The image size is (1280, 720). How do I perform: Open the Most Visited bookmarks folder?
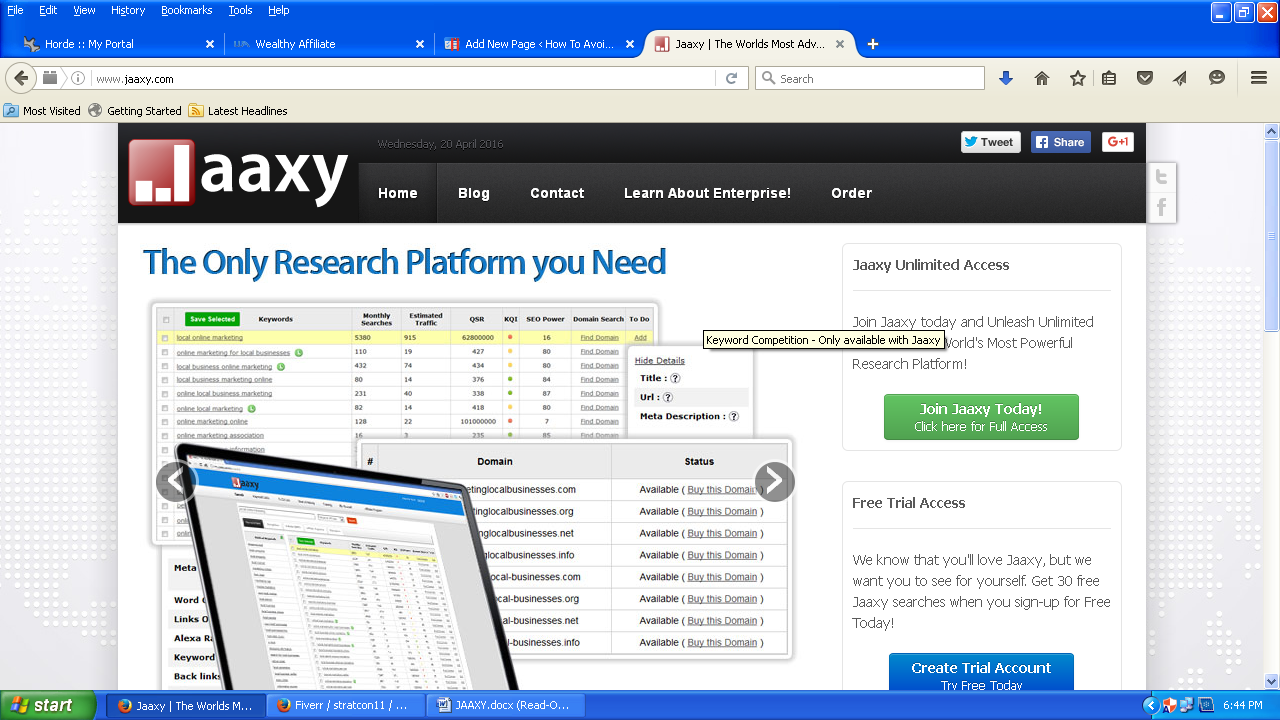tap(42, 111)
